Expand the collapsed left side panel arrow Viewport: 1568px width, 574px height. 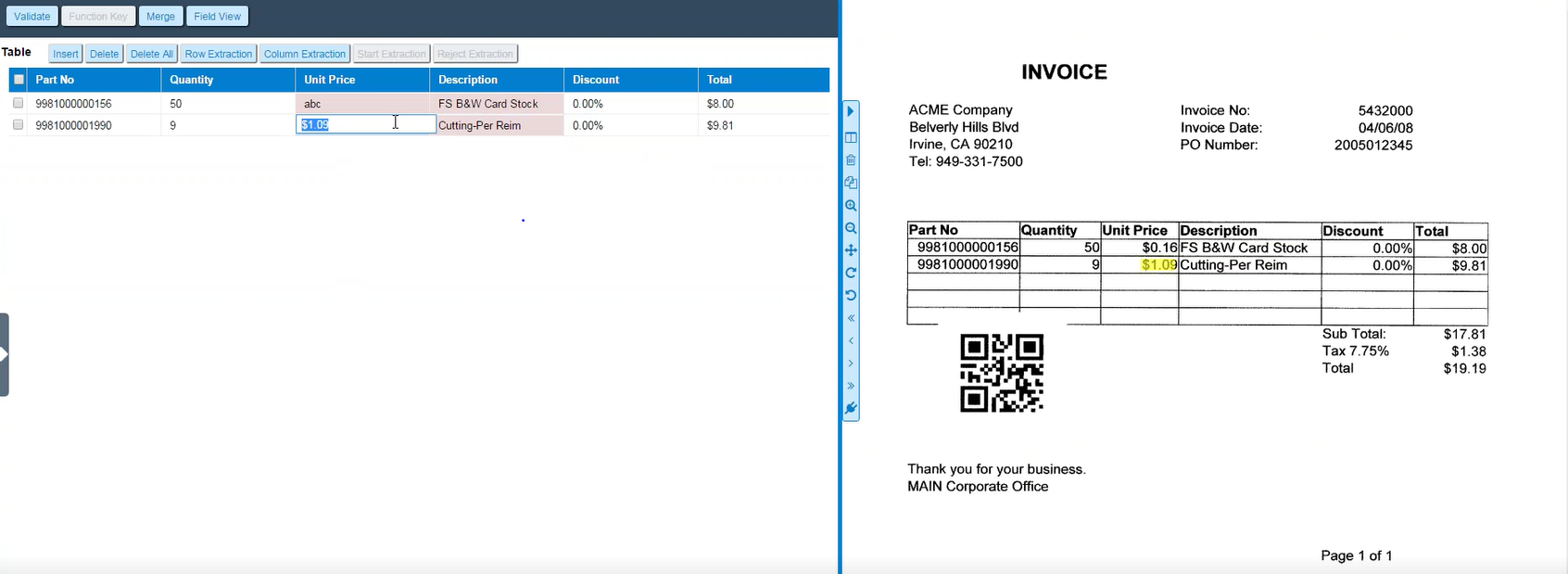coord(4,354)
